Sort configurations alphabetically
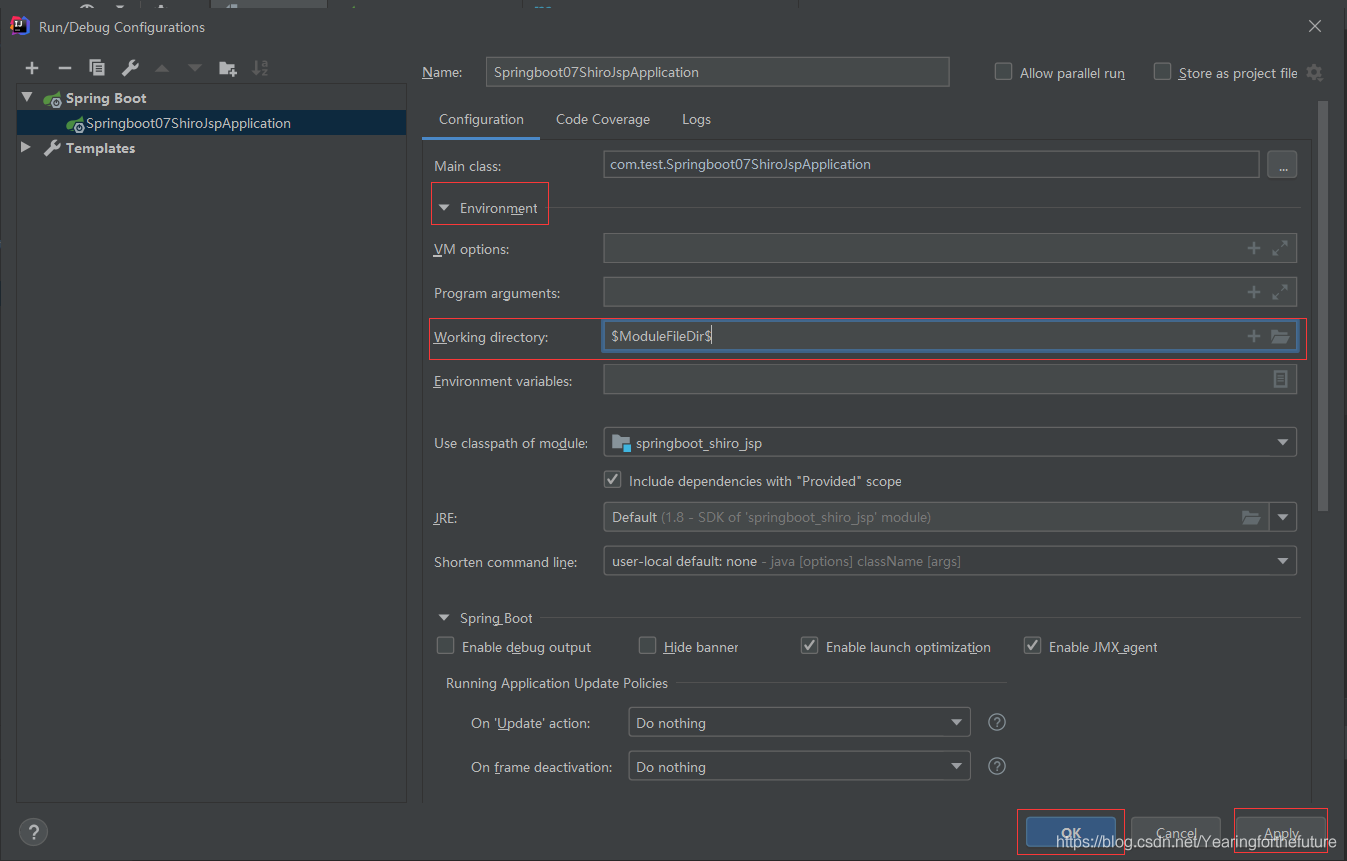This screenshot has height=861, width=1347. [260, 68]
